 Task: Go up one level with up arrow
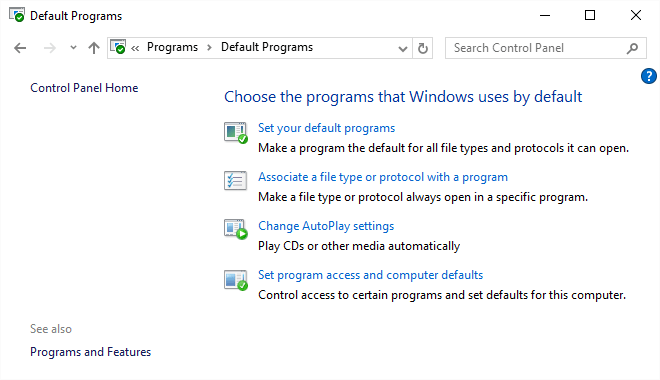(x=94, y=48)
